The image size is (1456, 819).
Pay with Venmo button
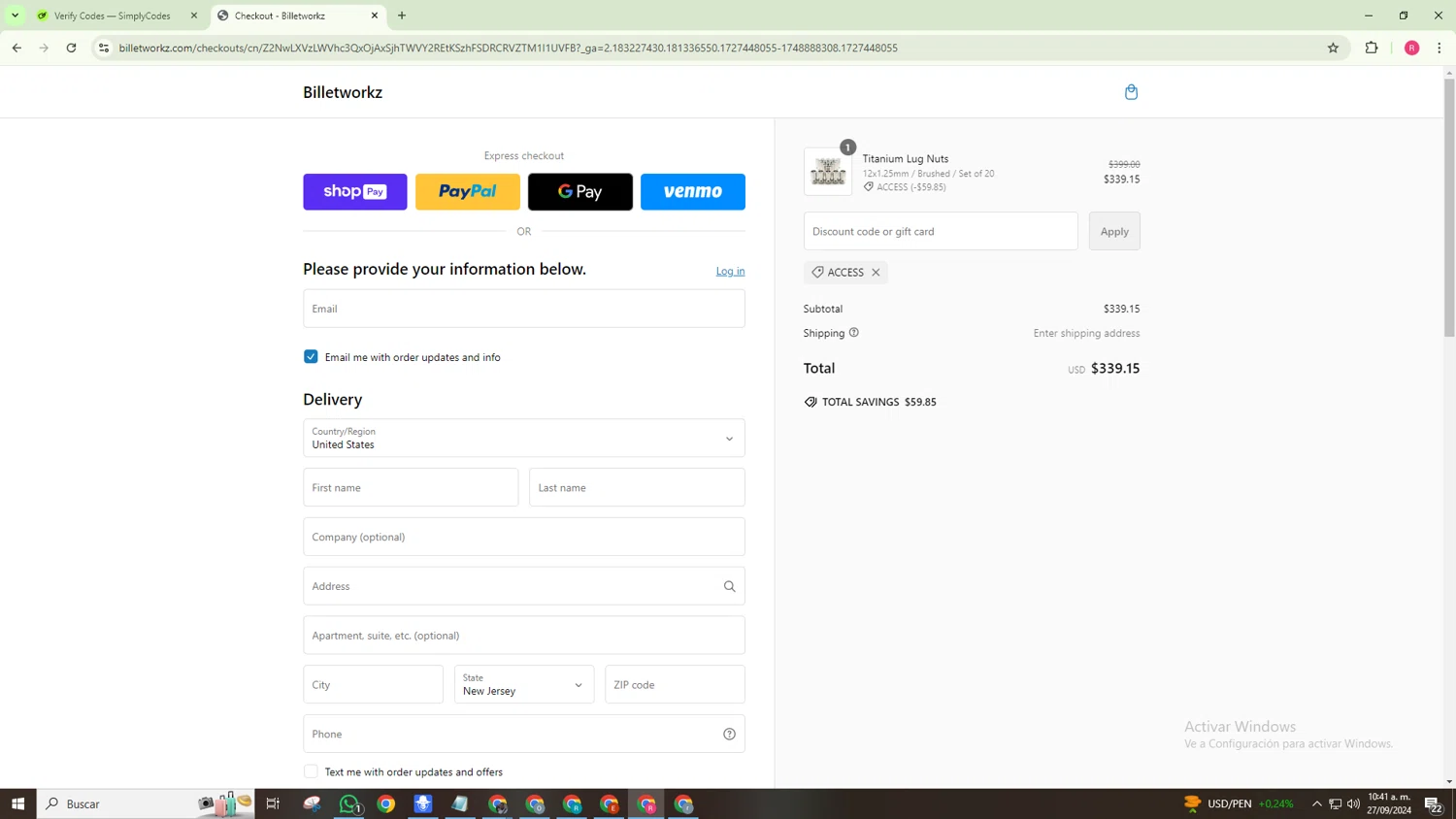click(693, 192)
